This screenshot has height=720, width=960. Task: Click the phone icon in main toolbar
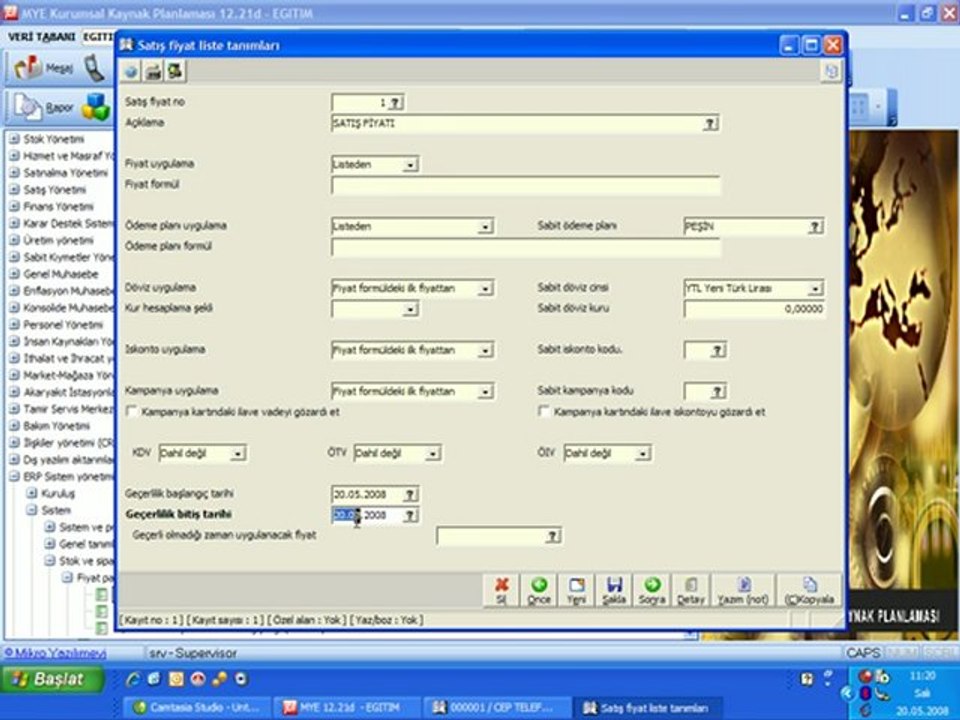(94, 68)
